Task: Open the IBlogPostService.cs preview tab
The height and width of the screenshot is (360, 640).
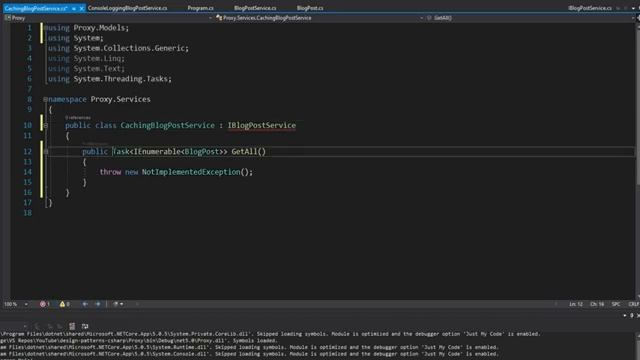Action: pos(590,8)
